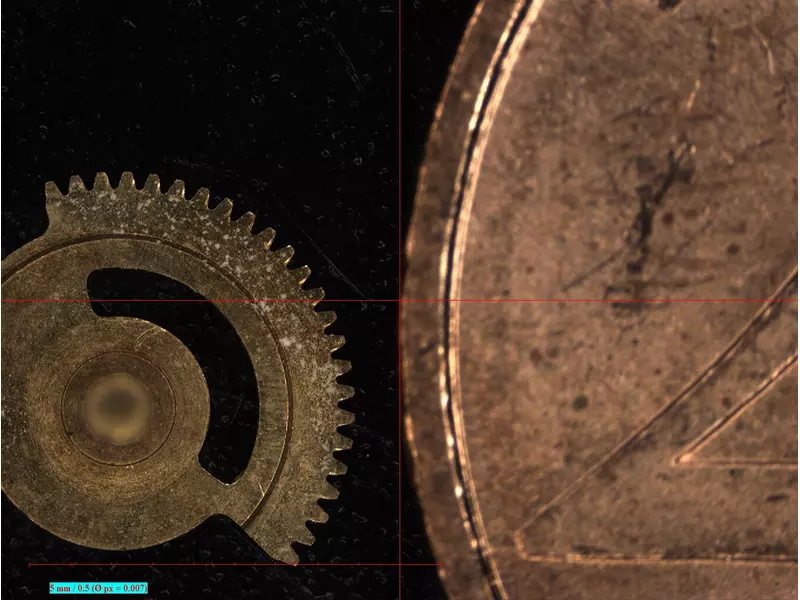The height and width of the screenshot is (600, 800).
Task: Select the right endpoint of the red scale bar
Action: coord(440,564)
